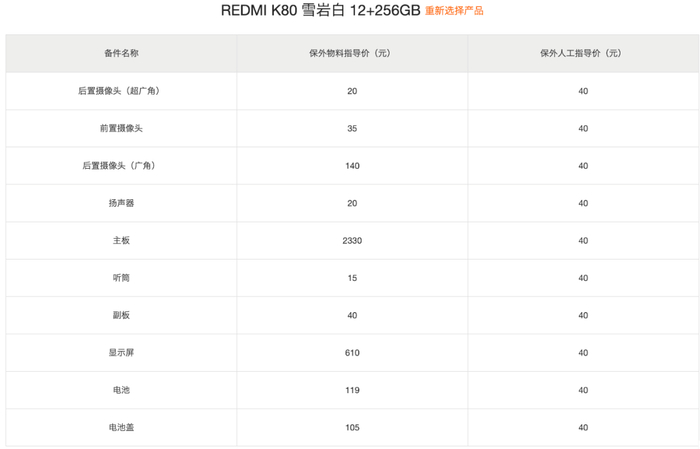Select the 电池盖 part name cell
The height and width of the screenshot is (449, 700).
pyautogui.click(x=121, y=427)
